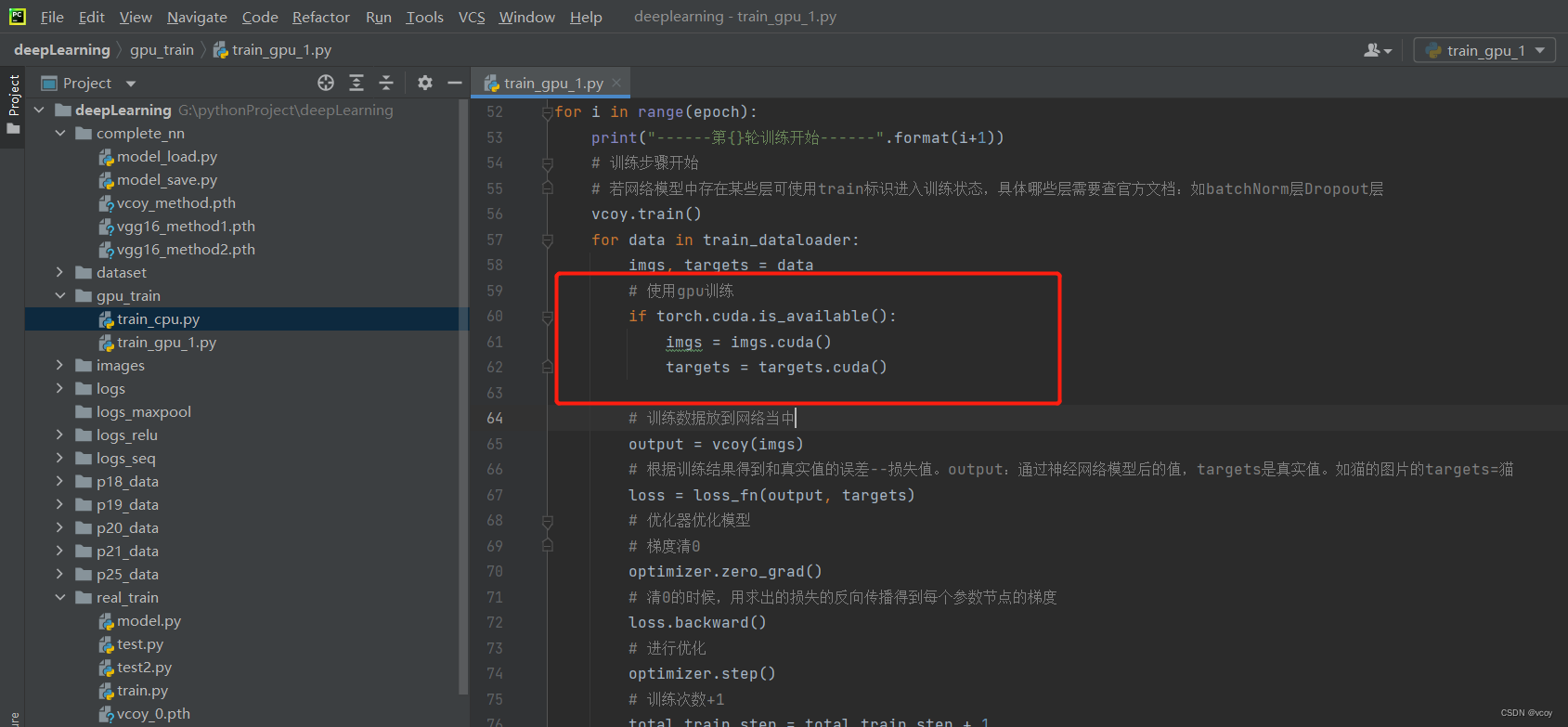Click the fold marker at line 57
The width and height of the screenshot is (1568, 727).
point(548,240)
